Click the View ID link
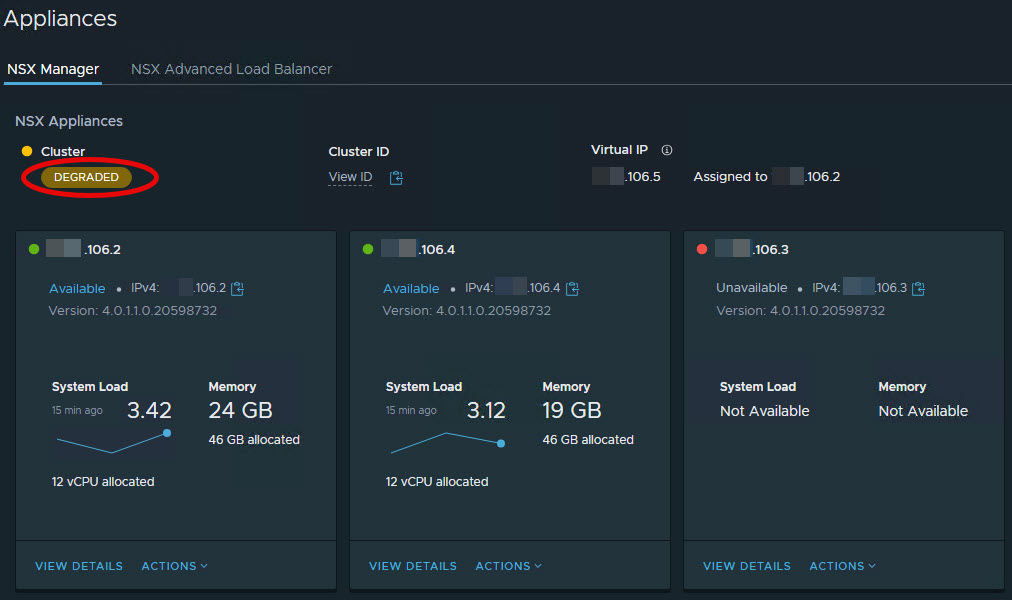 pos(350,177)
